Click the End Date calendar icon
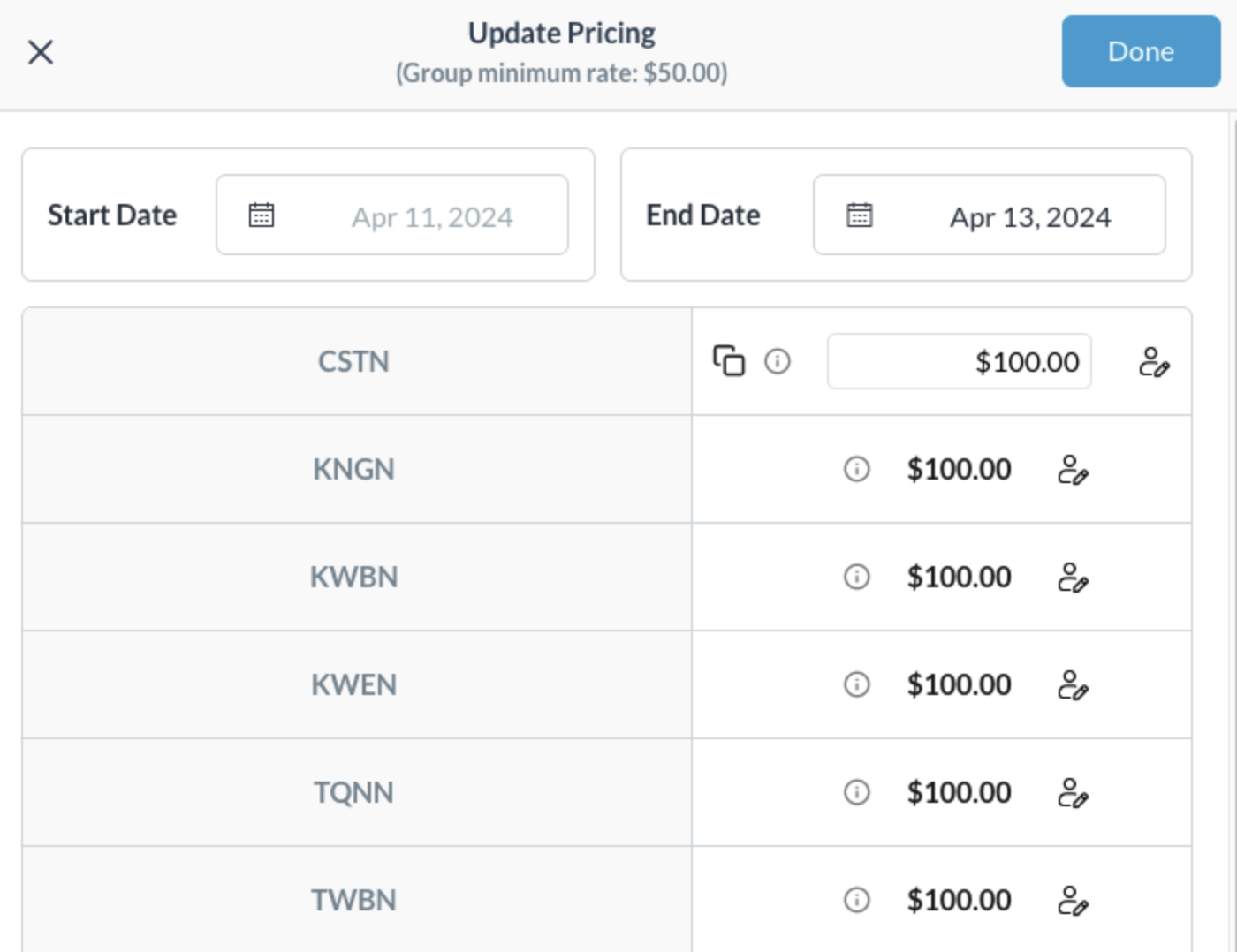Image resolution: width=1237 pixels, height=952 pixels. pyautogui.click(x=859, y=215)
